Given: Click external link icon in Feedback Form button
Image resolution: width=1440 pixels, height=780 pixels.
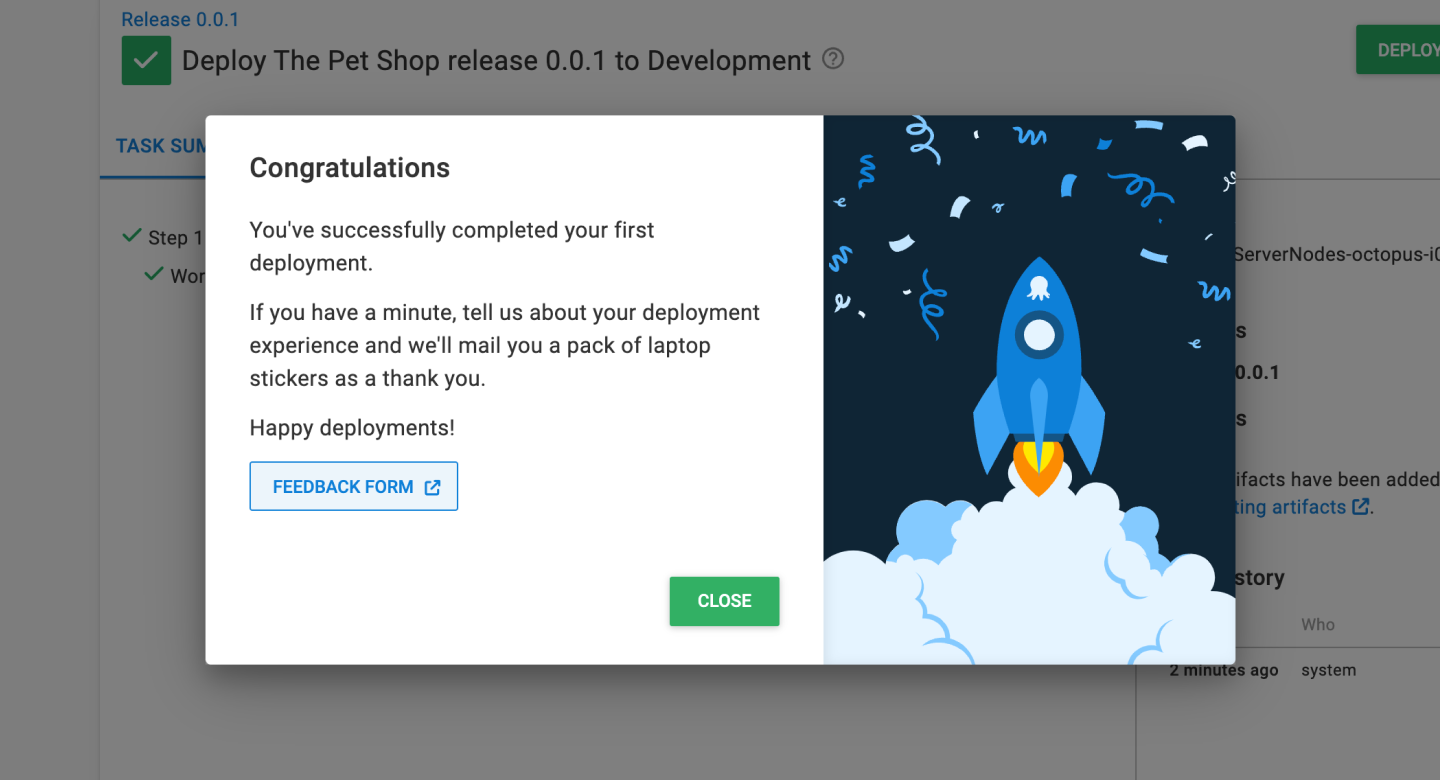Looking at the screenshot, I should point(432,487).
